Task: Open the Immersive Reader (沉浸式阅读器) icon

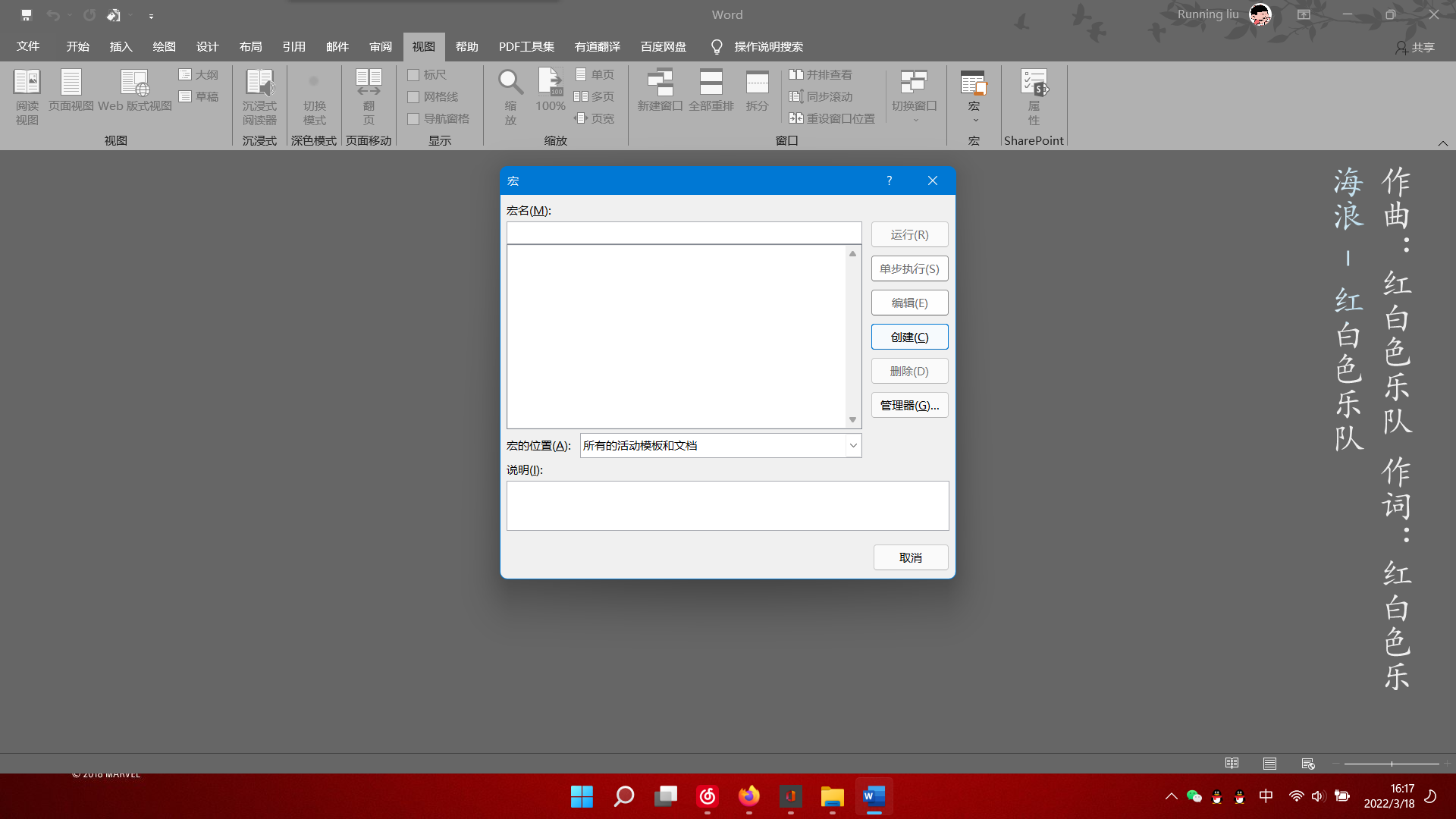Action: click(x=259, y=82)
